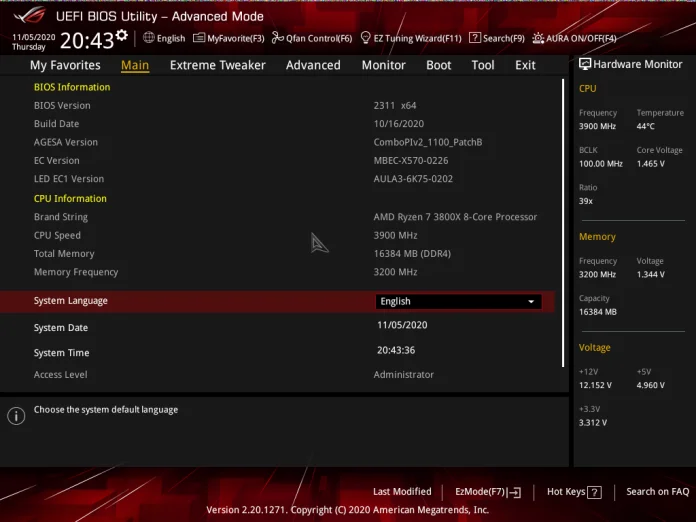Switch to EzMode(F7)
Viewport: 696px width, 522px height.
(x=488, y=492)
